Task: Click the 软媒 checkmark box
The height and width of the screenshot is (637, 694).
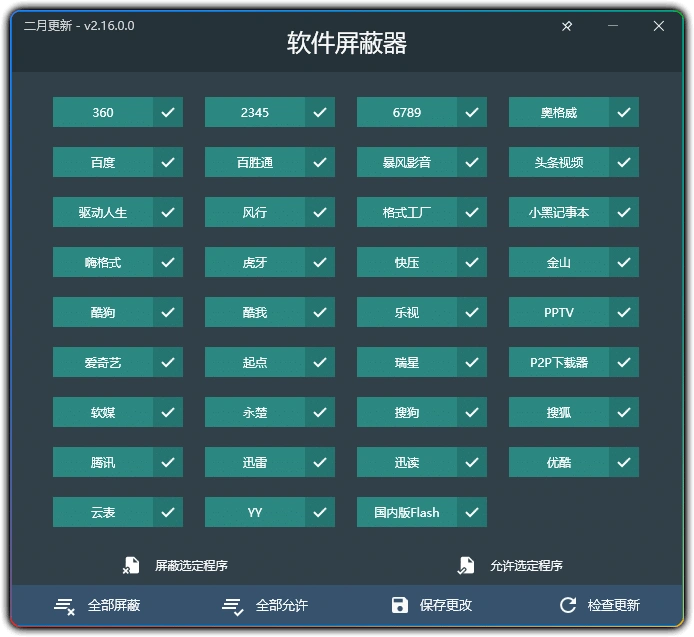Action: click(168, 413)
